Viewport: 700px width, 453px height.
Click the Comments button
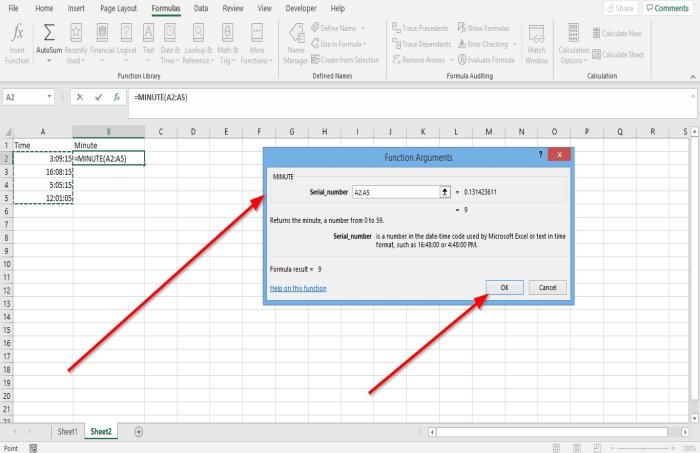click(668, 8)
